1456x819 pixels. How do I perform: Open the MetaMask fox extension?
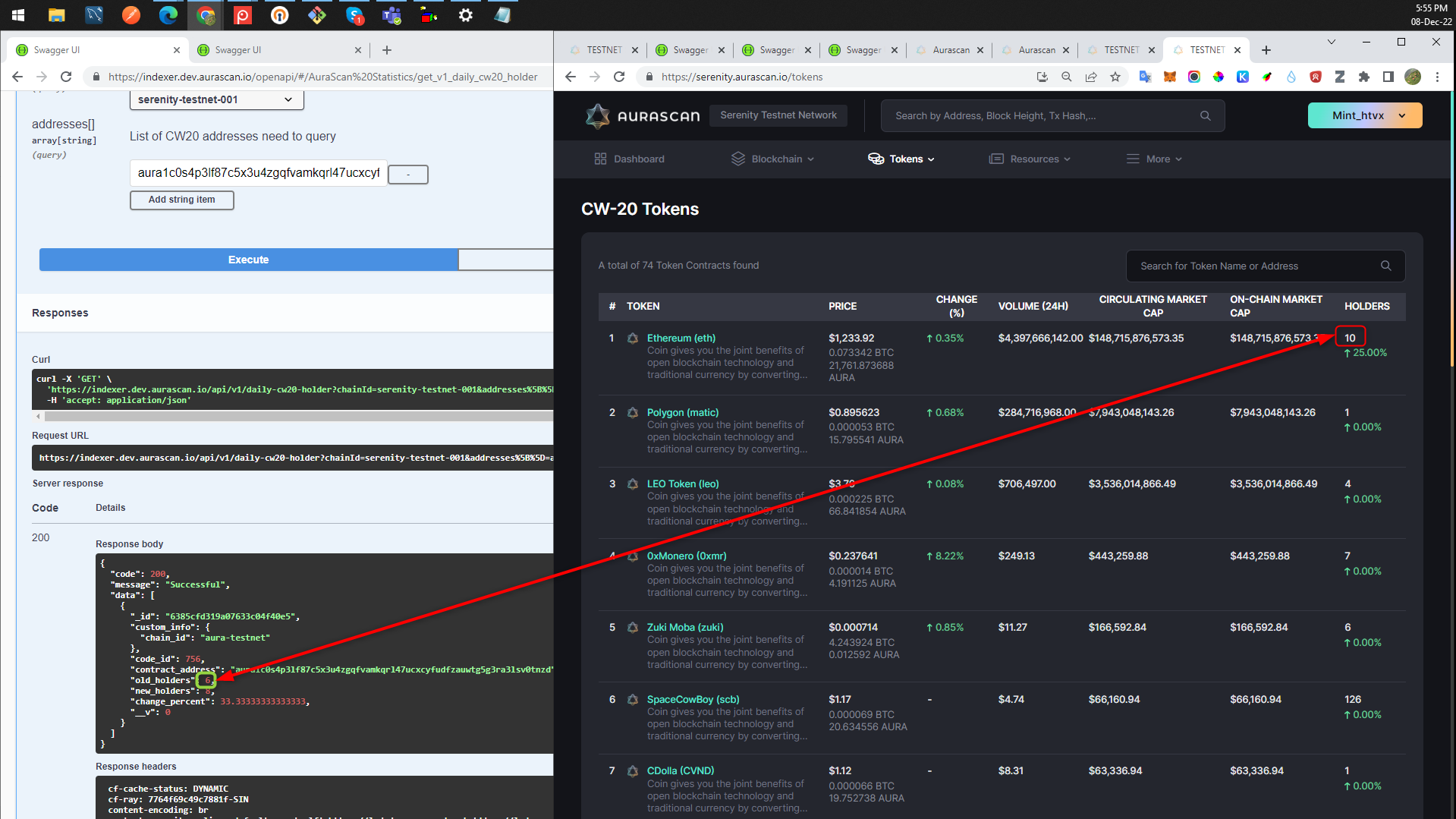click(1169, 77)
